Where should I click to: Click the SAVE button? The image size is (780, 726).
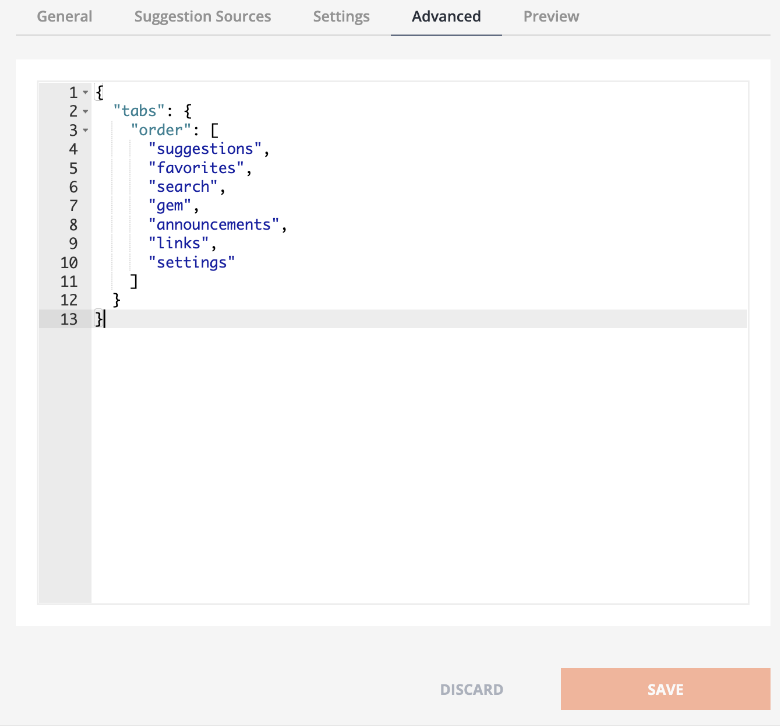point(665,689)
